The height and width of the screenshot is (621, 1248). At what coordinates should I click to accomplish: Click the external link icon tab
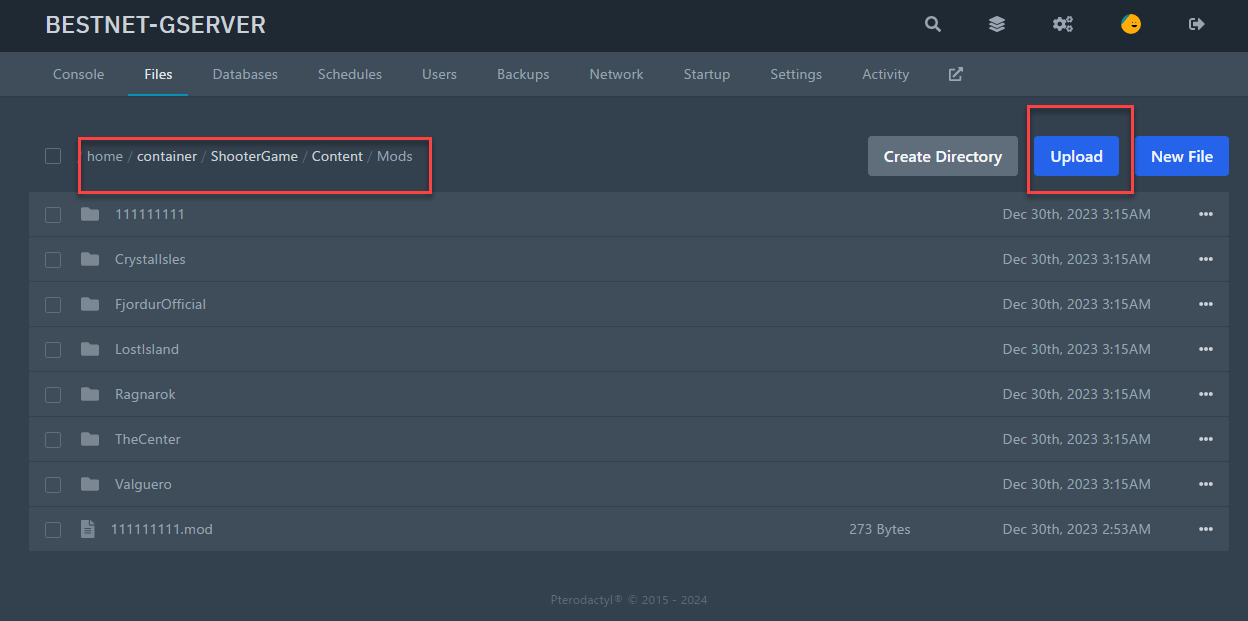[x=955, y=74]
